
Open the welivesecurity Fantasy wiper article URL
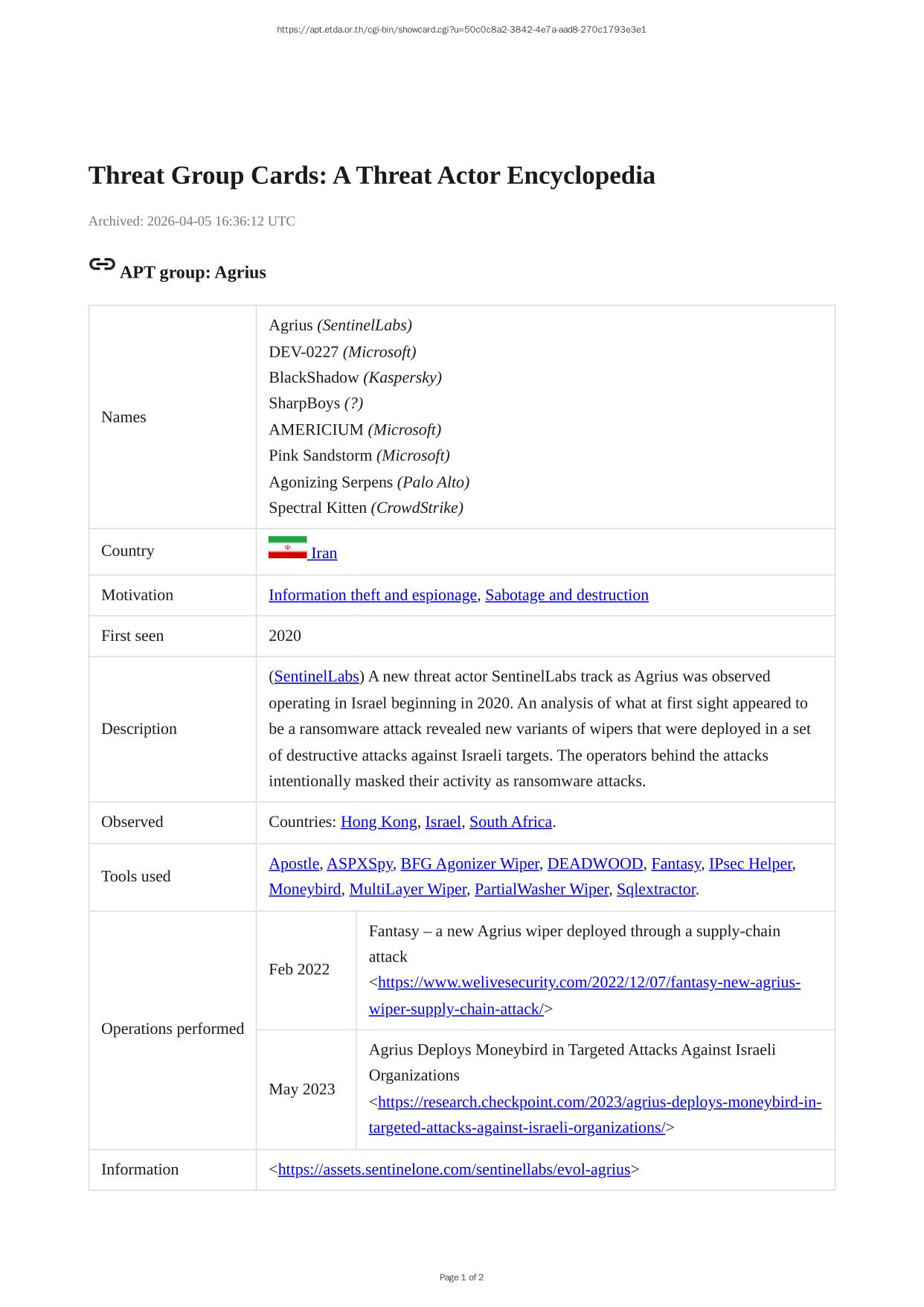[x=588, y=982]
